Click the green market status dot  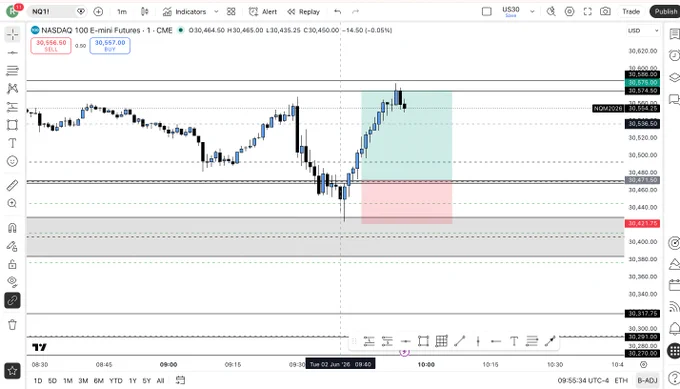click(181, 30)
